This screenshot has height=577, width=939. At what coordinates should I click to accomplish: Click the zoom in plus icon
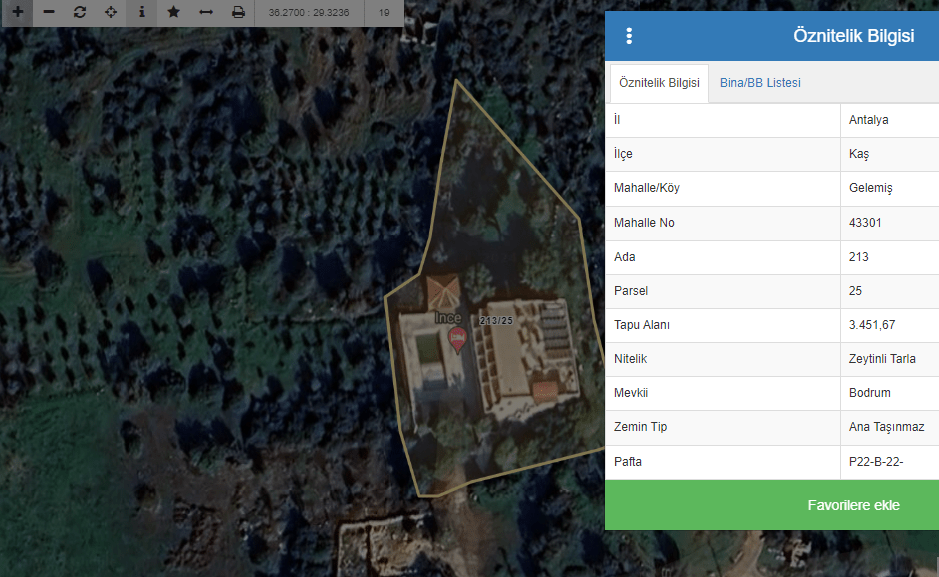(x=17, y=13)
